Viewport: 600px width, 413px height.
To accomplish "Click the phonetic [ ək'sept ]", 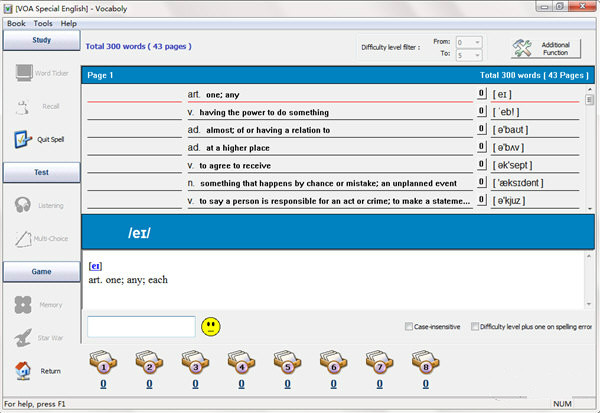I will coord(512,165).
